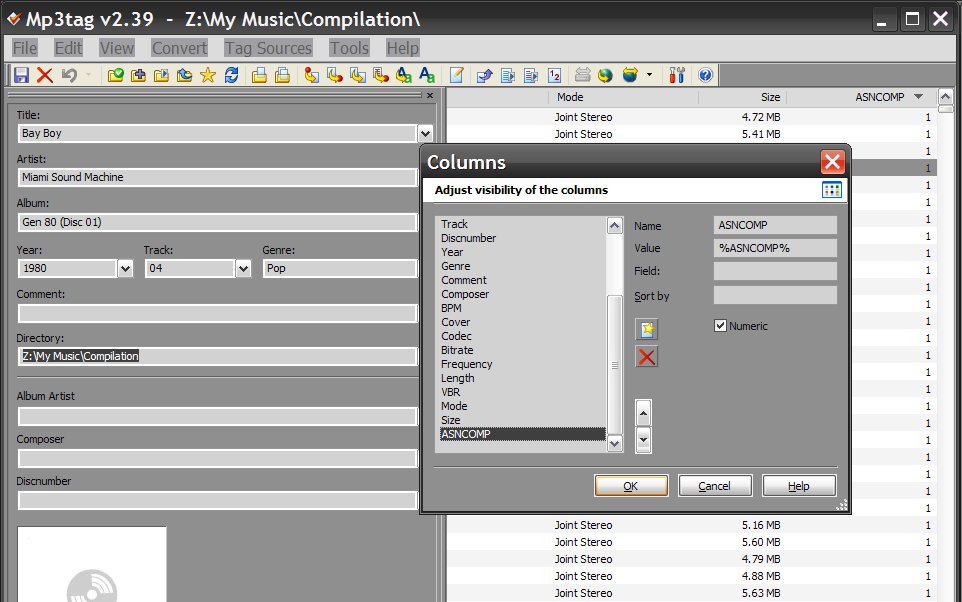Click the Help button in Columns dialog
Screen dimensions: 962x602
[799, 486]
